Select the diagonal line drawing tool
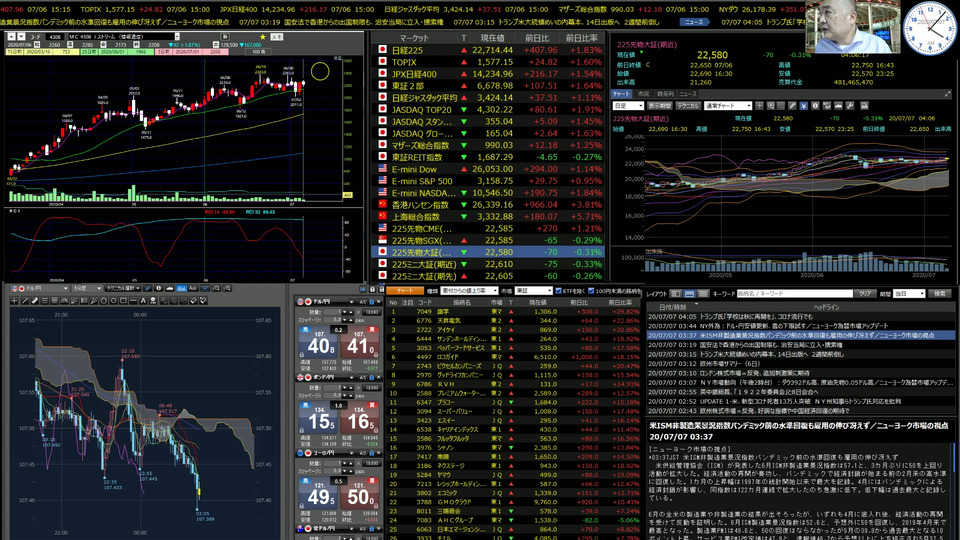The image size is (960, 540). 25,301
